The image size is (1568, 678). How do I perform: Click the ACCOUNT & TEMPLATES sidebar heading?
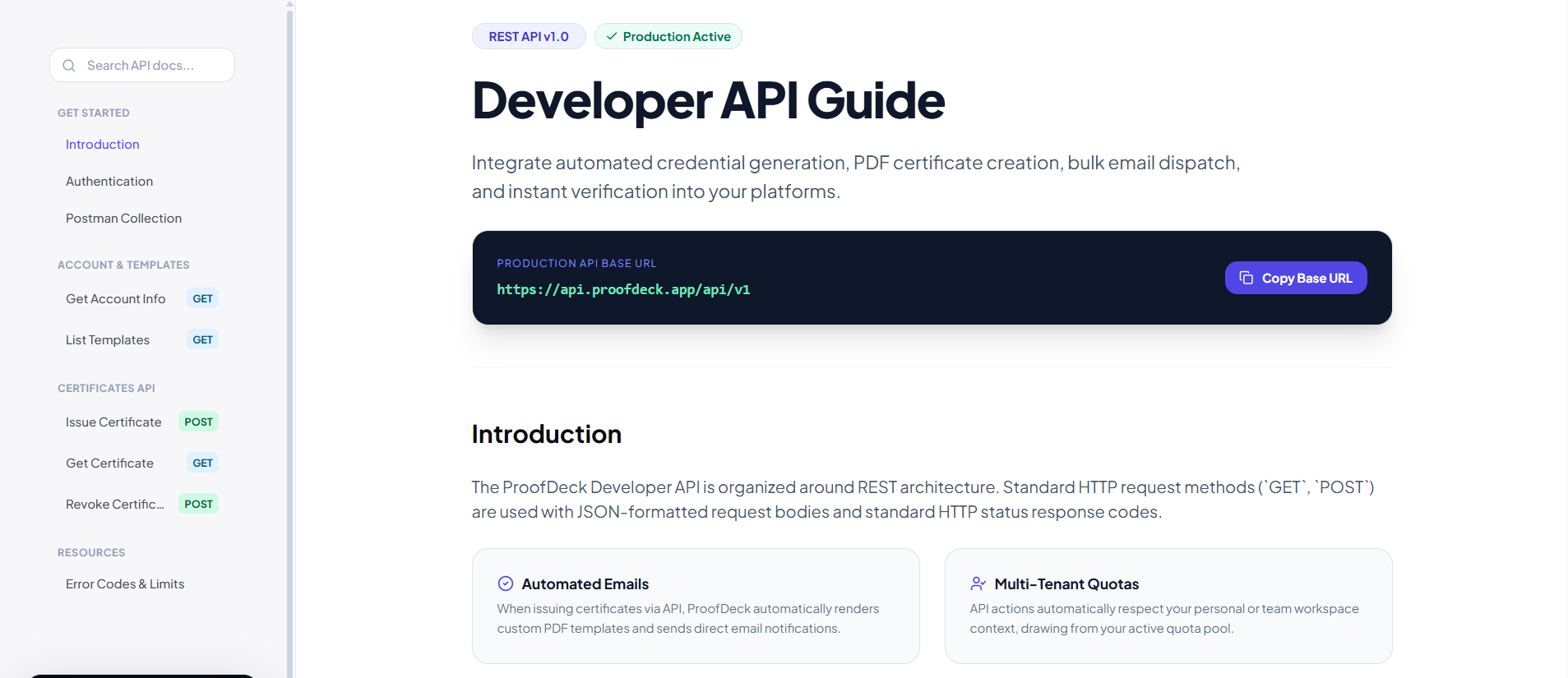pos(123,265)
